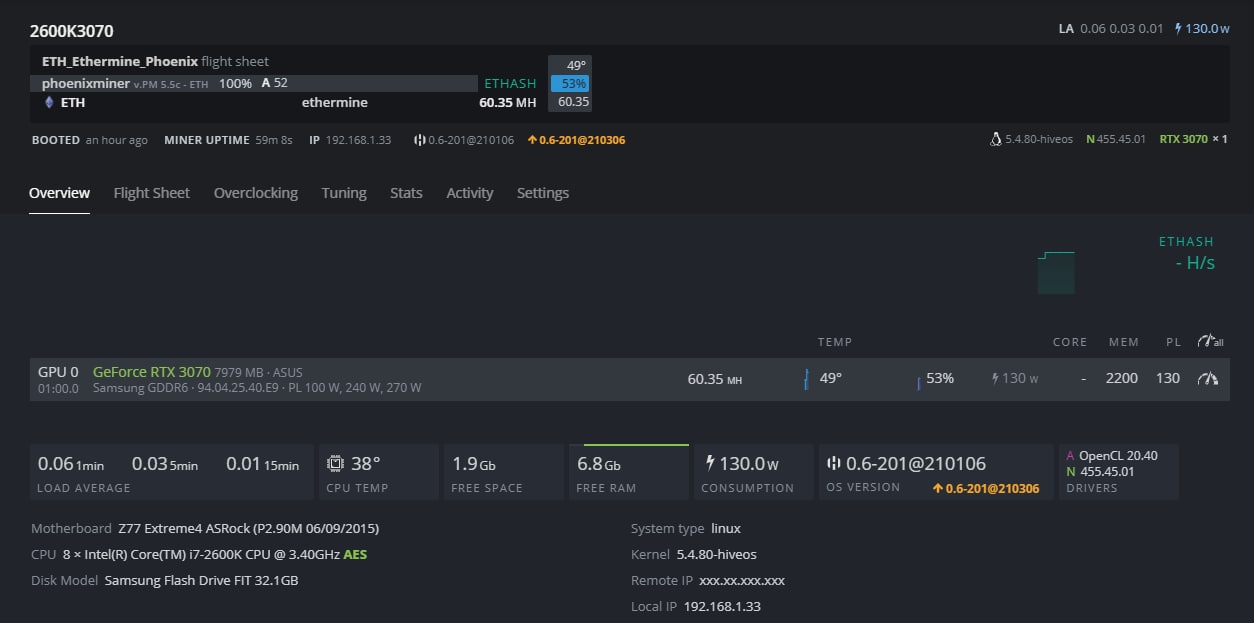This screenshot has height=623, width=1254.
Task: Click the GPU 0 temperature bar icon
Action: tap(806, 379)
